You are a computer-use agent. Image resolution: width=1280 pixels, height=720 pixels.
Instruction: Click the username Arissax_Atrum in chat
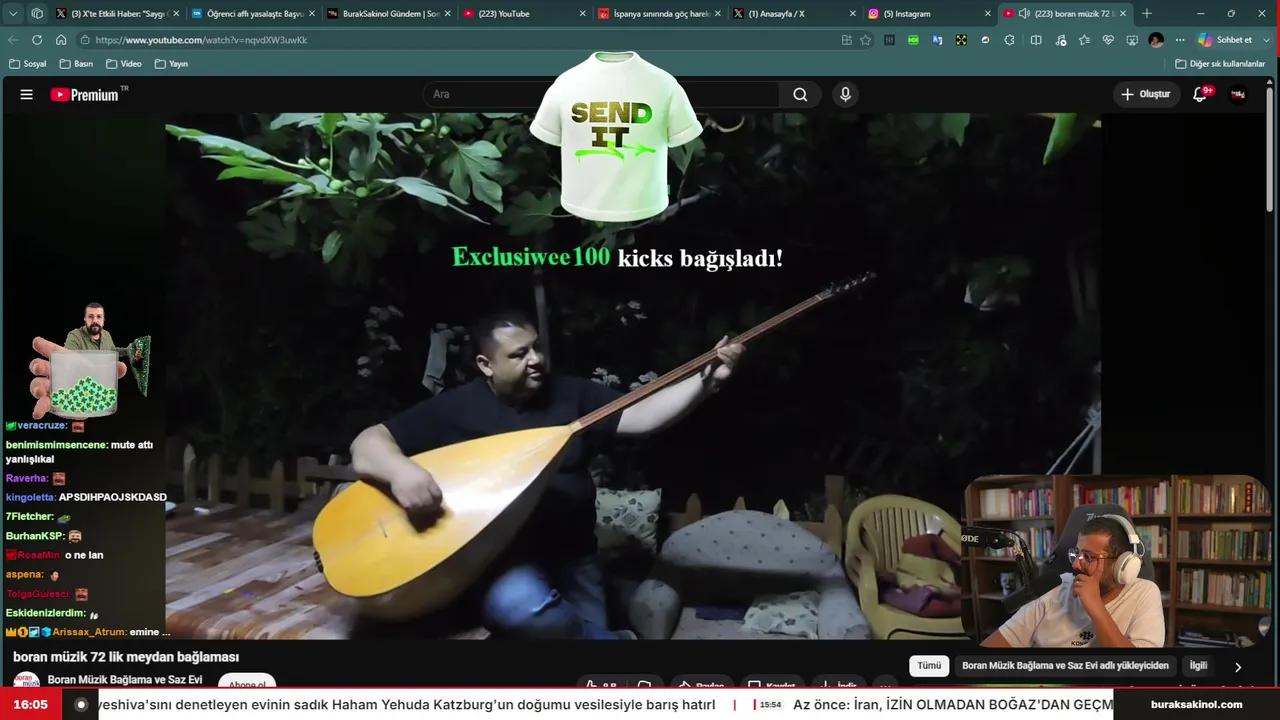coord(88,632)
